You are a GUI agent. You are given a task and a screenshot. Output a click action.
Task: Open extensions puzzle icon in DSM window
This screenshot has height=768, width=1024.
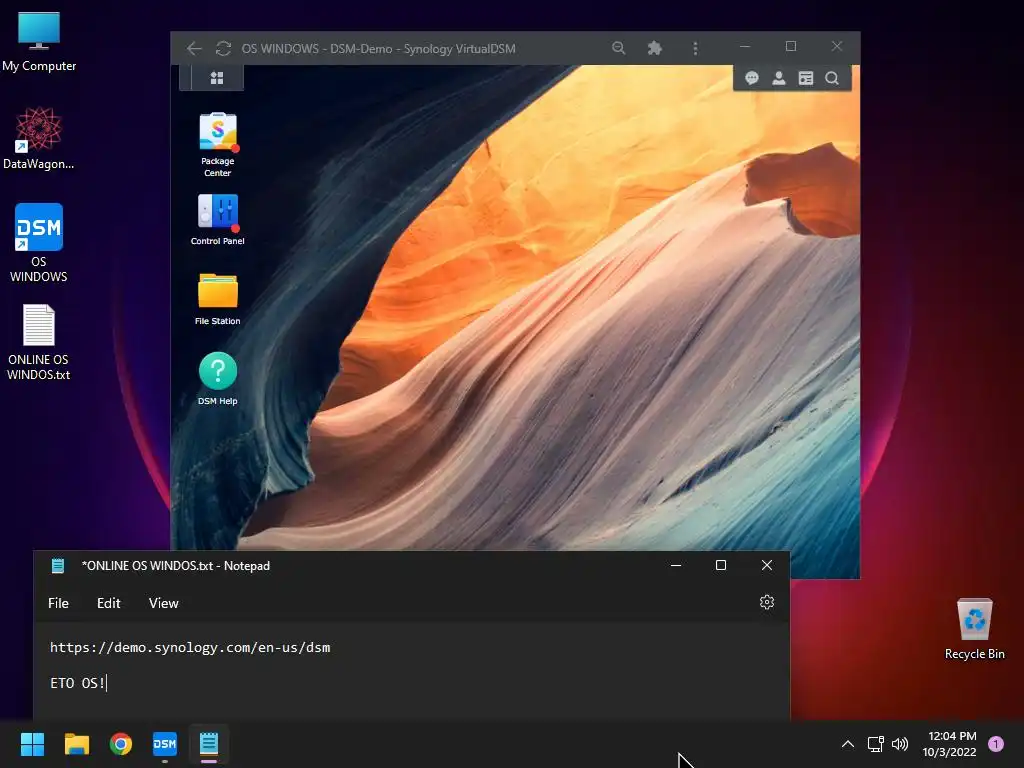[x=654, y=48]
